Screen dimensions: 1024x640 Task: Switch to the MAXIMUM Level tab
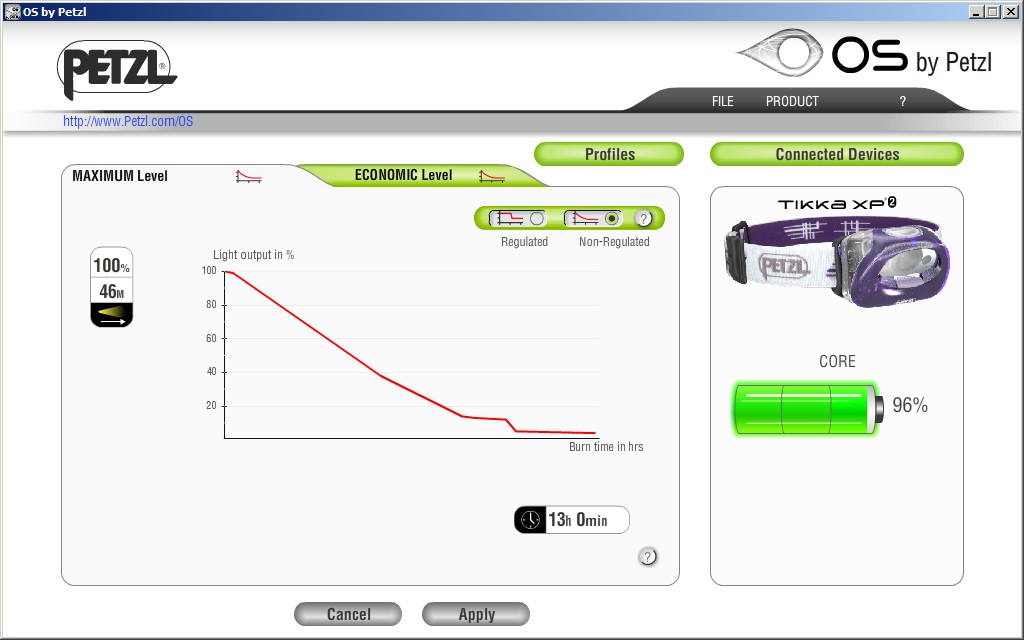120,176
